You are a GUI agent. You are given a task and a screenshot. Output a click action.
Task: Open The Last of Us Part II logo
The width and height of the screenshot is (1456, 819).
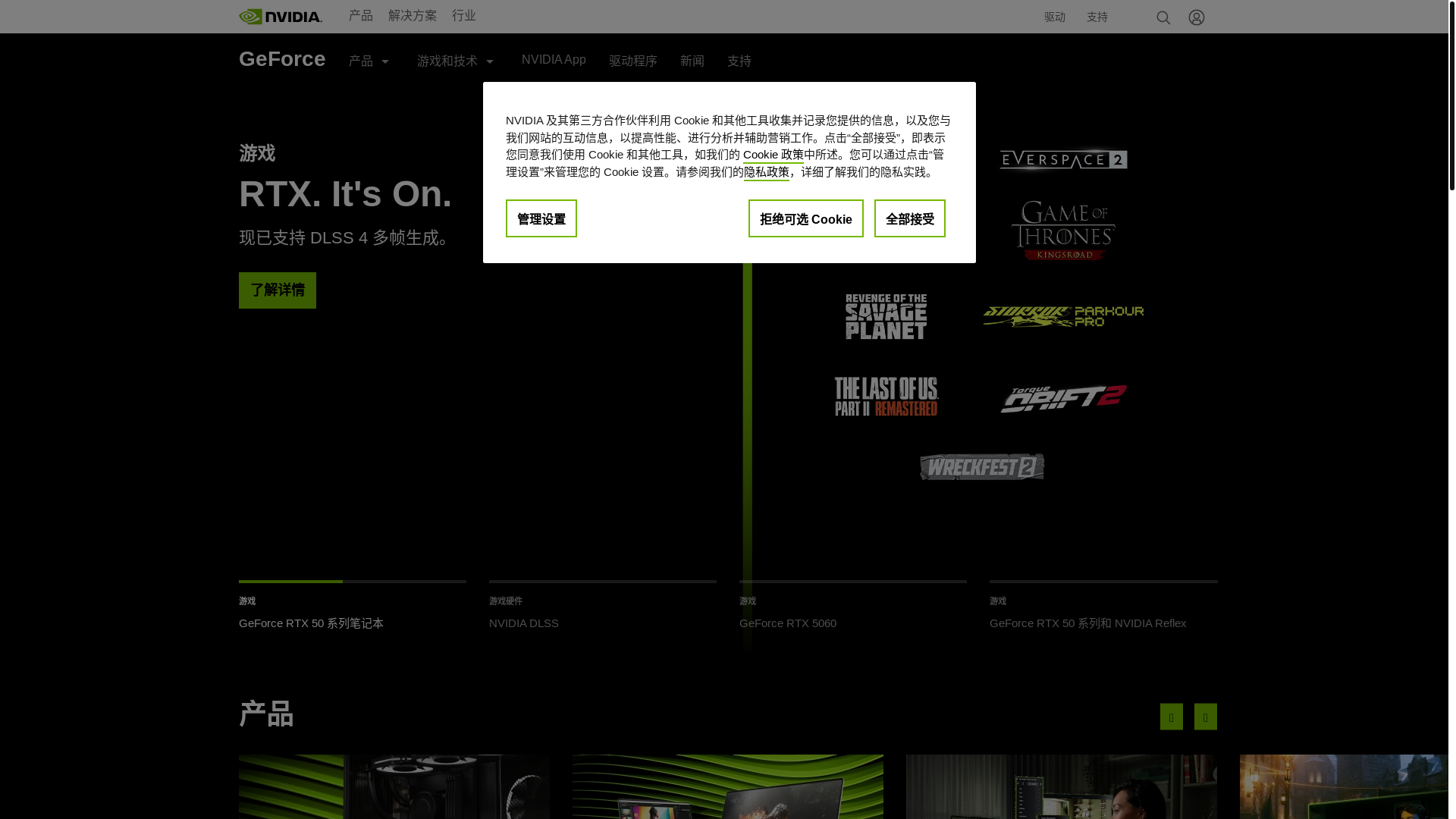[886, 397]
